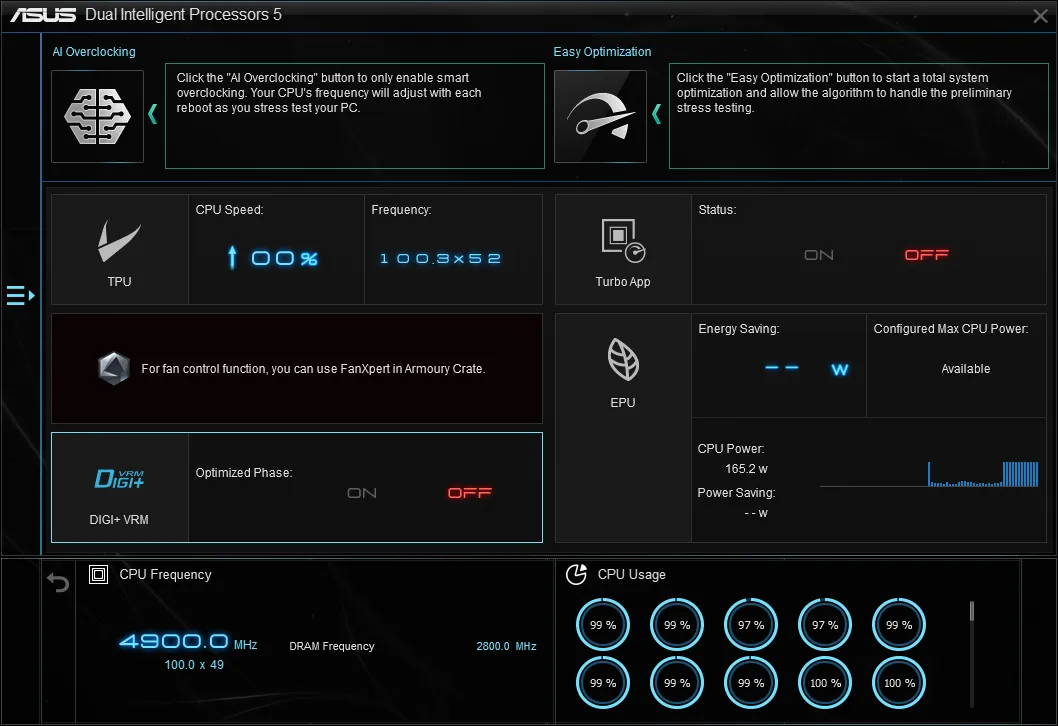The height and width of the screenshot is (726, 1058).
Task: Click the Easy Optimization speedometer icon
Action: tap(600, 116)
